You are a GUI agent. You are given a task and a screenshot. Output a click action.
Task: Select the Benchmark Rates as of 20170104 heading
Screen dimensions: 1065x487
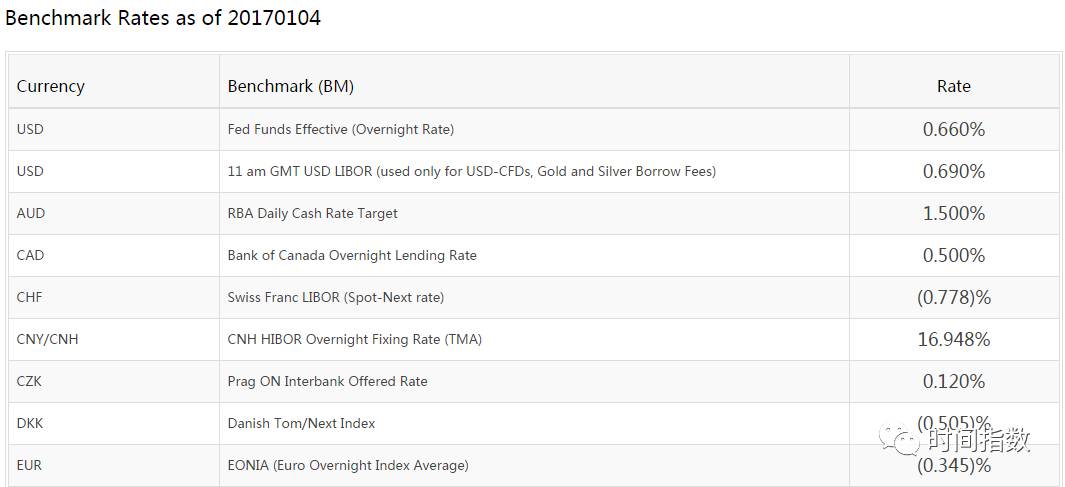[163, 18]
